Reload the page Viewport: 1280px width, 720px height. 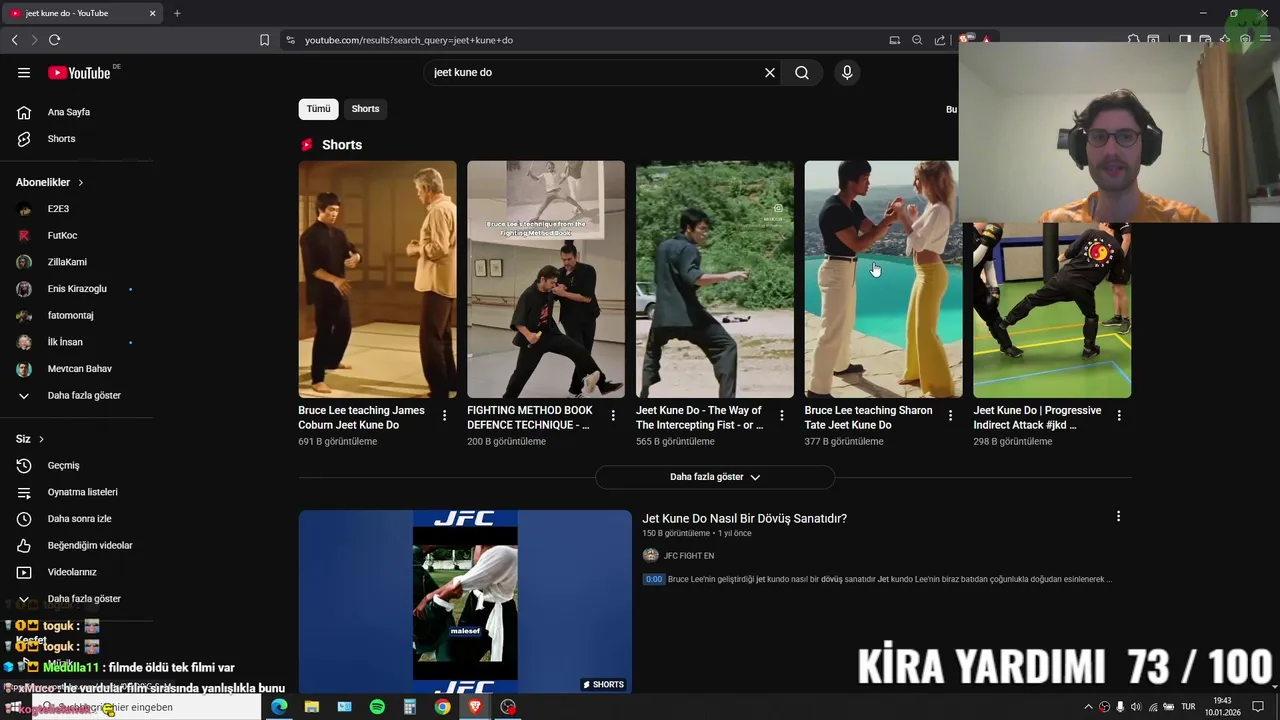click(54, 40)
